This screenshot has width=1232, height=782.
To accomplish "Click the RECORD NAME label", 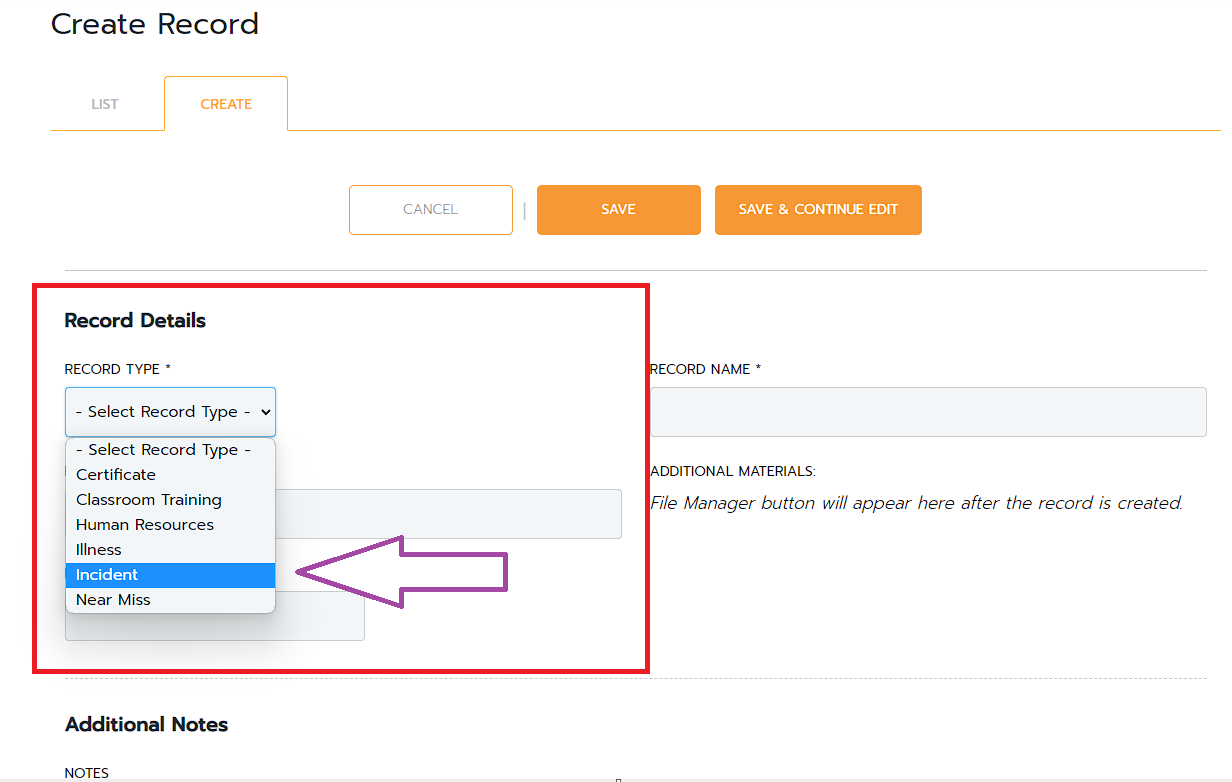I will point(706,369).
